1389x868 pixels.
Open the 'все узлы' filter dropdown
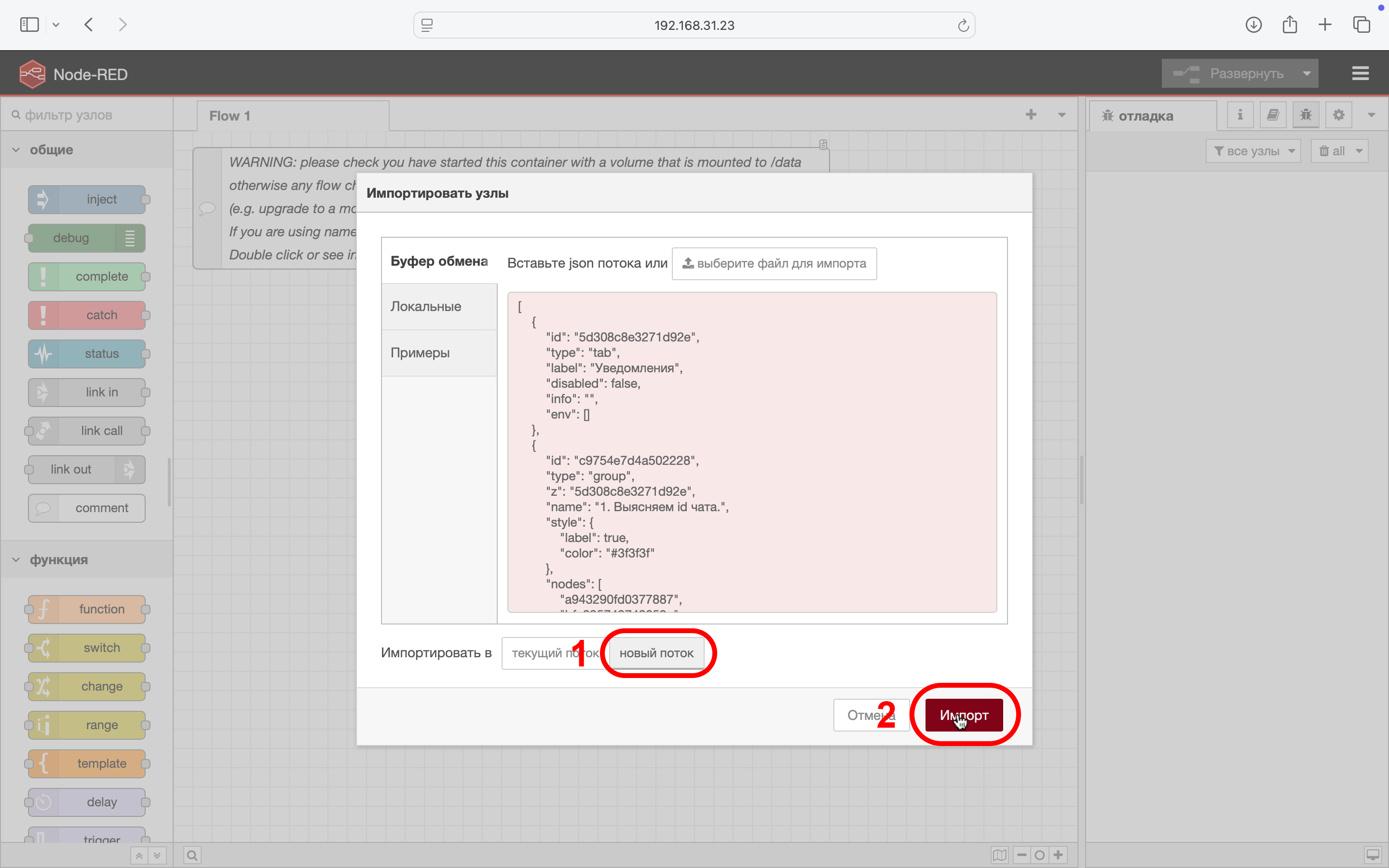coord(1253,151)
